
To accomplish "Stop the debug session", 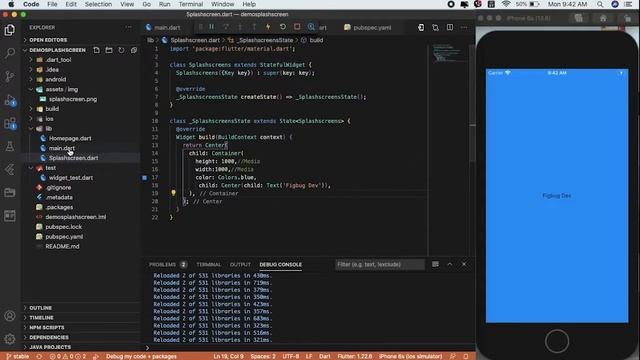I will [x=297, y=27].
